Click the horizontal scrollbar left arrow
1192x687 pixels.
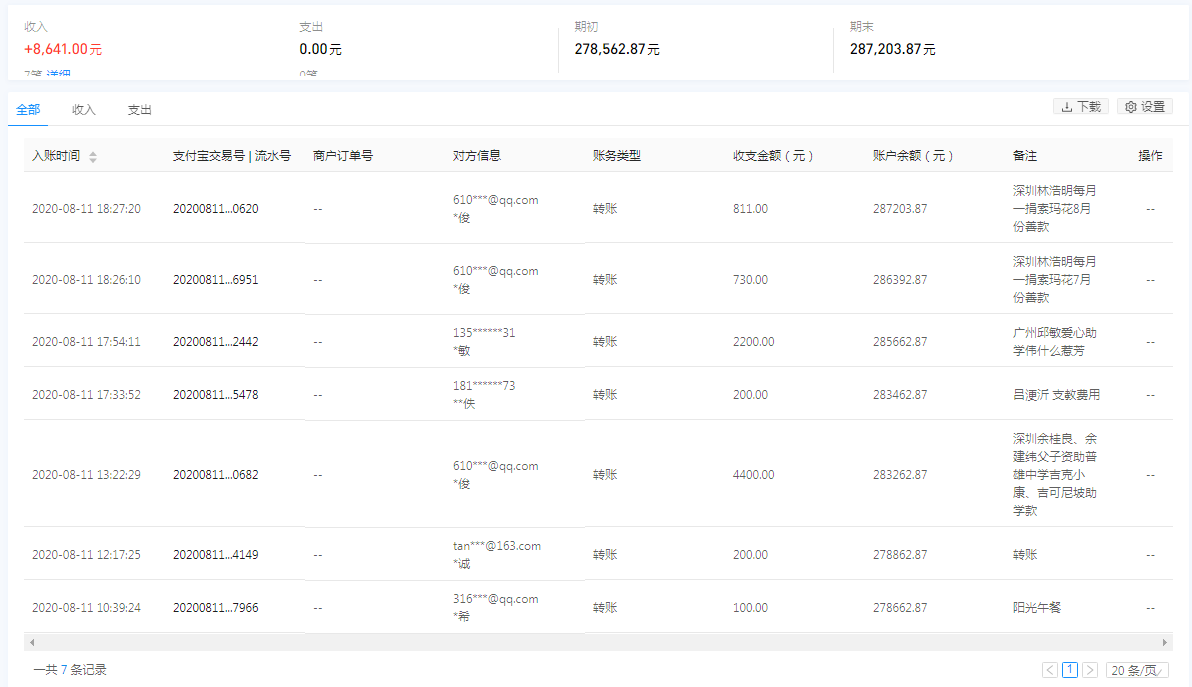pos(31,642)
